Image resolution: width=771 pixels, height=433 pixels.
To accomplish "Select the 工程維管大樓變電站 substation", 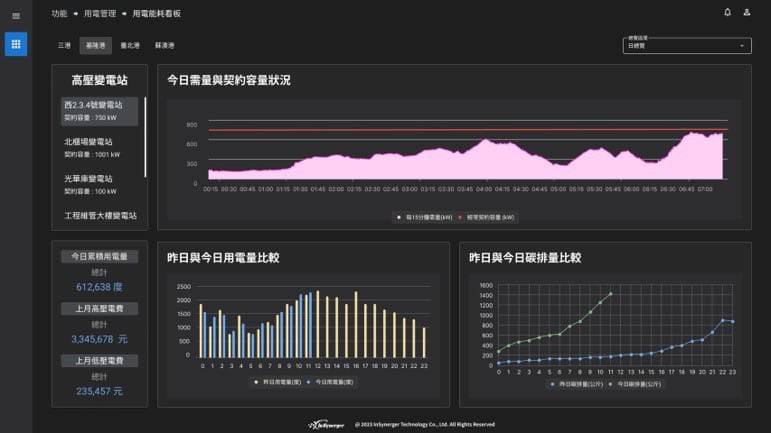I will [x=100, y=215].
